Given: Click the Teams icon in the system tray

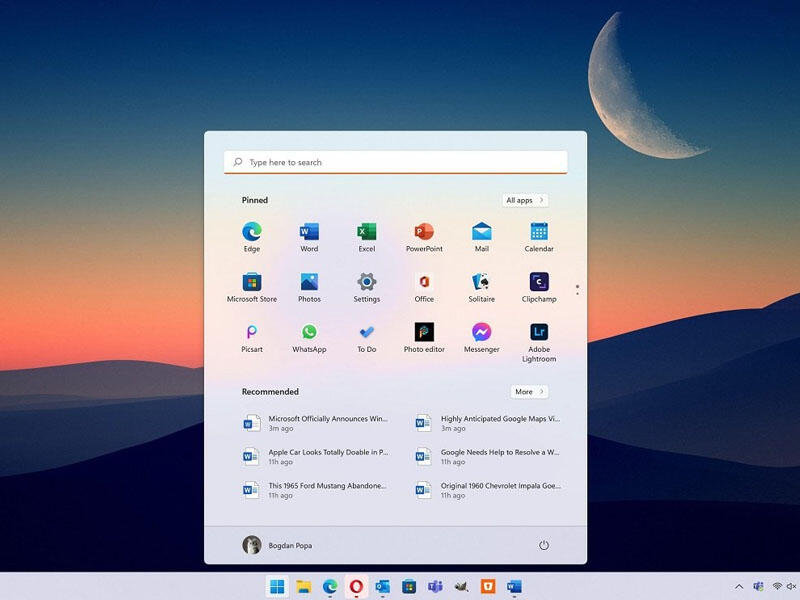Looking at the screenshot, I should tap(759, 587).
